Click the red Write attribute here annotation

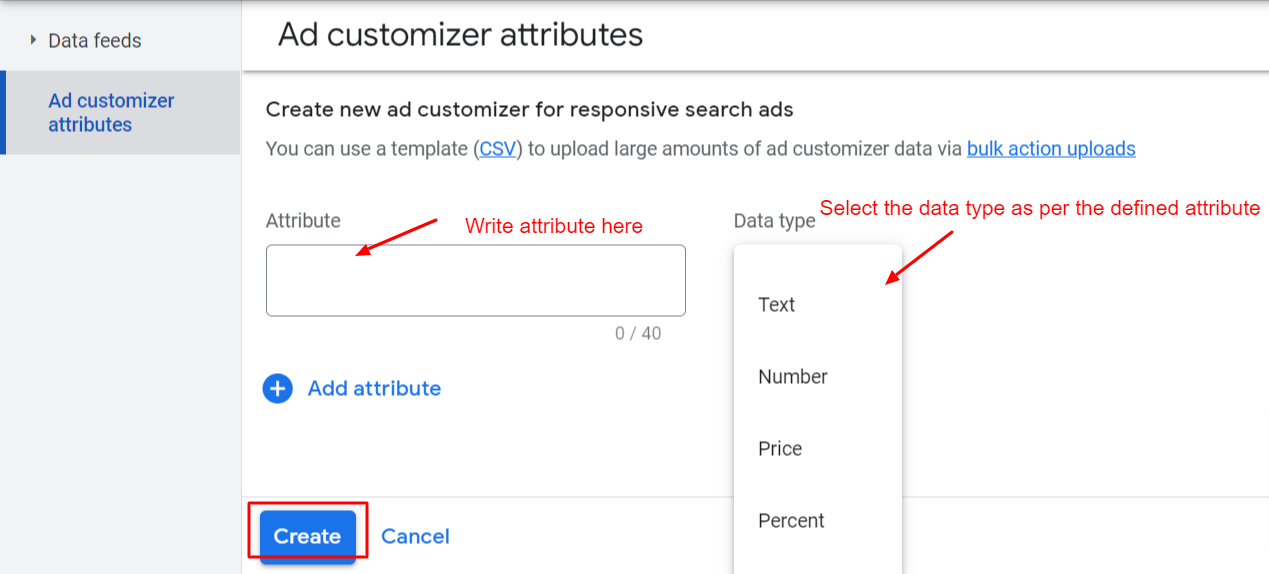point(554,226)
